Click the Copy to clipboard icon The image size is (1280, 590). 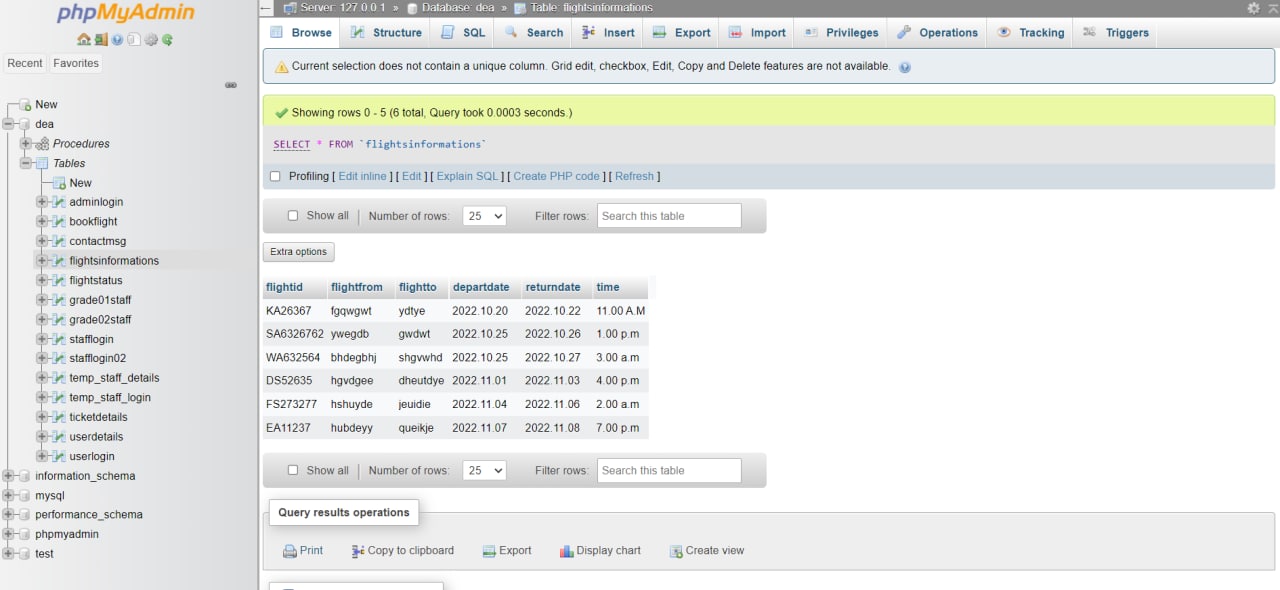pyautogui.click(x=358, y=551)
